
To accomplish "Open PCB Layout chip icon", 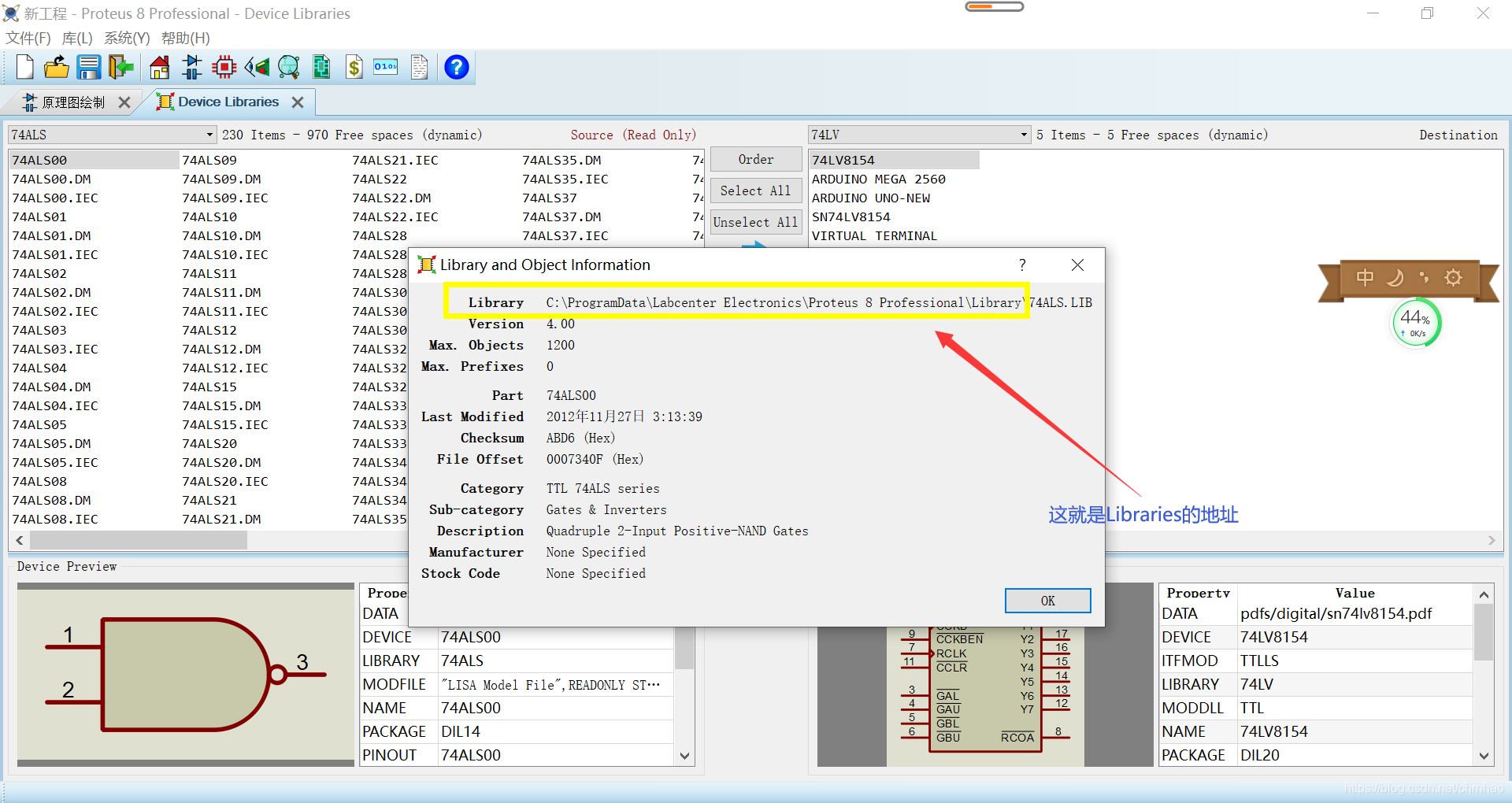I will coord(224,68).
